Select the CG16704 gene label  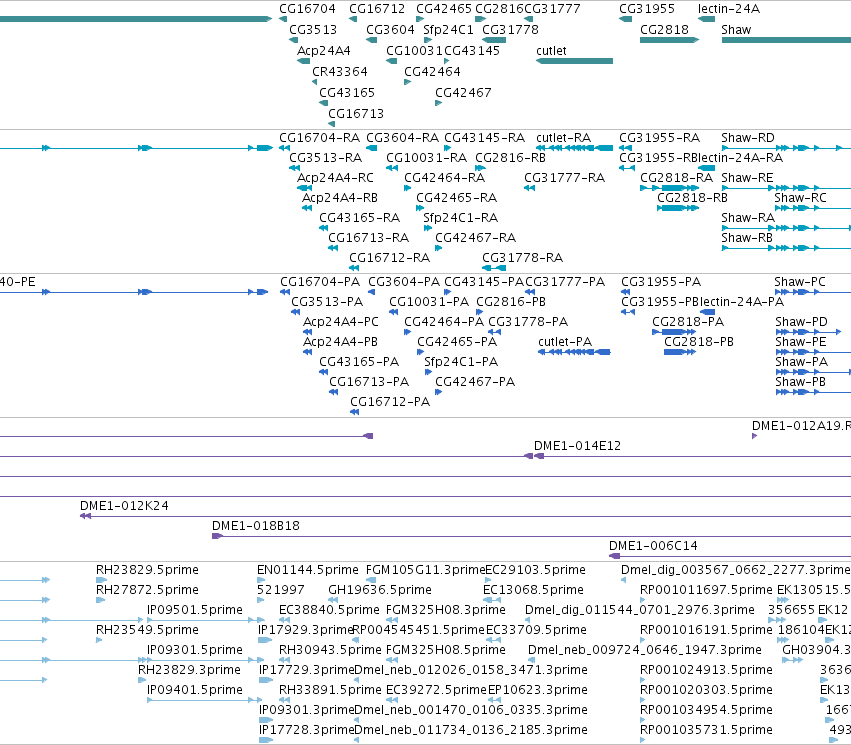click(307, 9)
